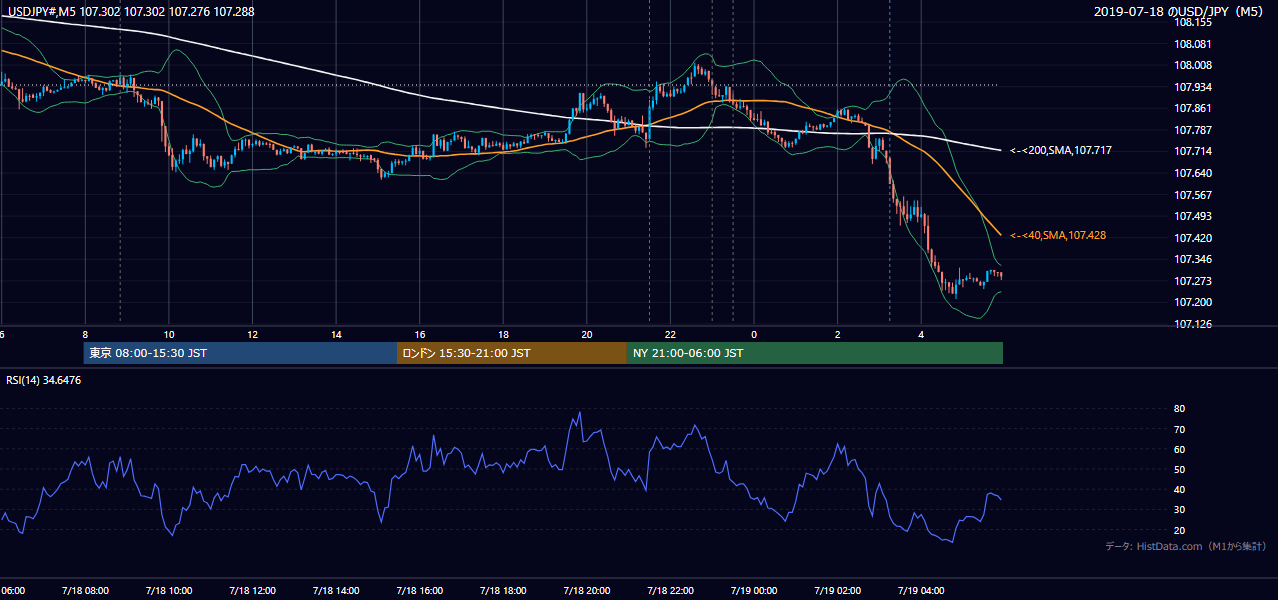This screenshot has height=600, width=1278.
Task: Click RSI scale value 50
Action: coord(1179,469)
